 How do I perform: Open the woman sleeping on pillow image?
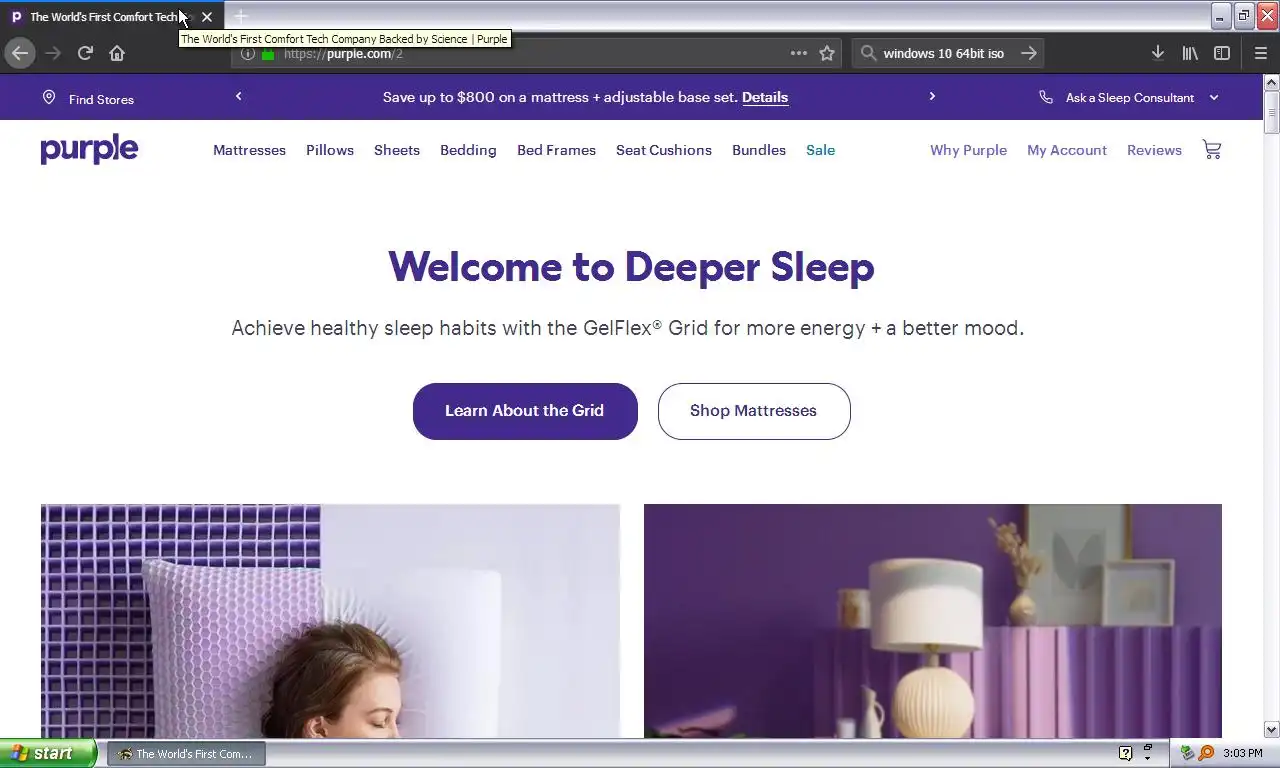tap(330, 621)
